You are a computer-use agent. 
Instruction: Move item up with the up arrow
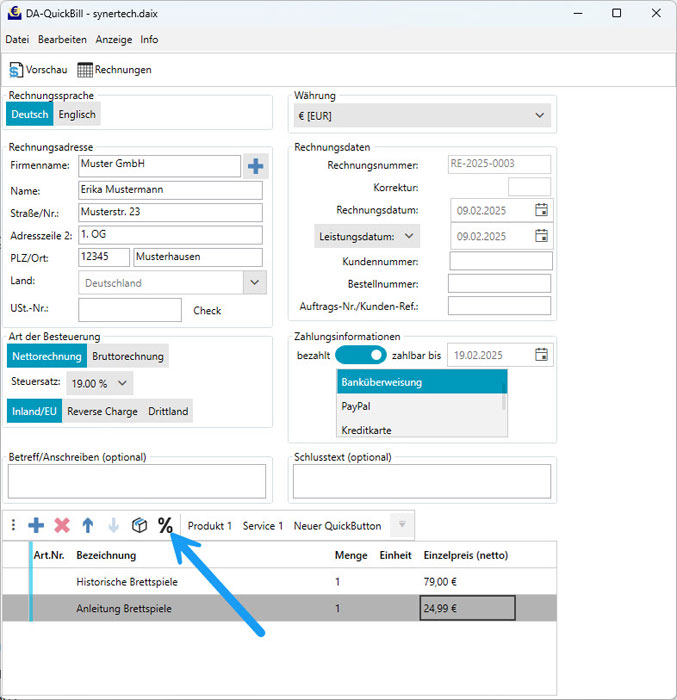click(x=88, y=525)
